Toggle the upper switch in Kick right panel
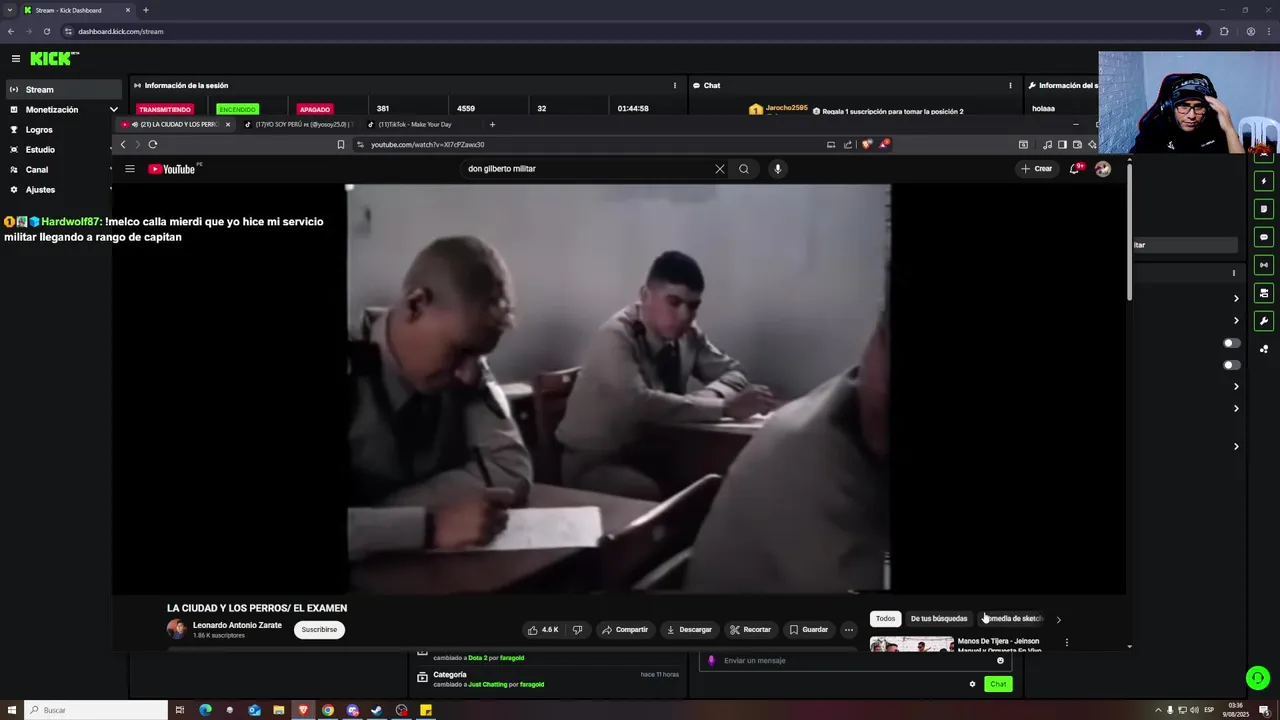Viewport: 1280px width, 720px height. pyautogui.click(x=1232, y=343)
